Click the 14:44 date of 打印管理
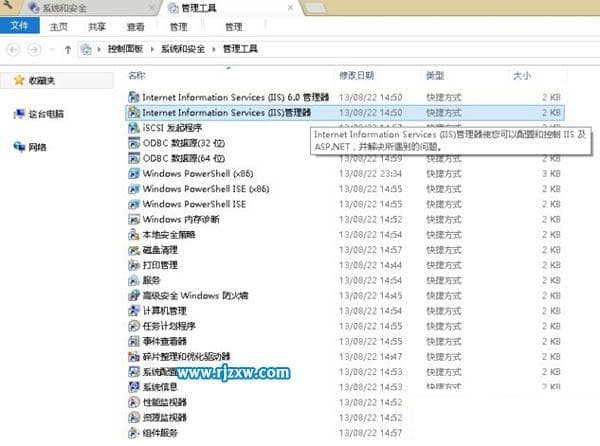 [370, 265]
